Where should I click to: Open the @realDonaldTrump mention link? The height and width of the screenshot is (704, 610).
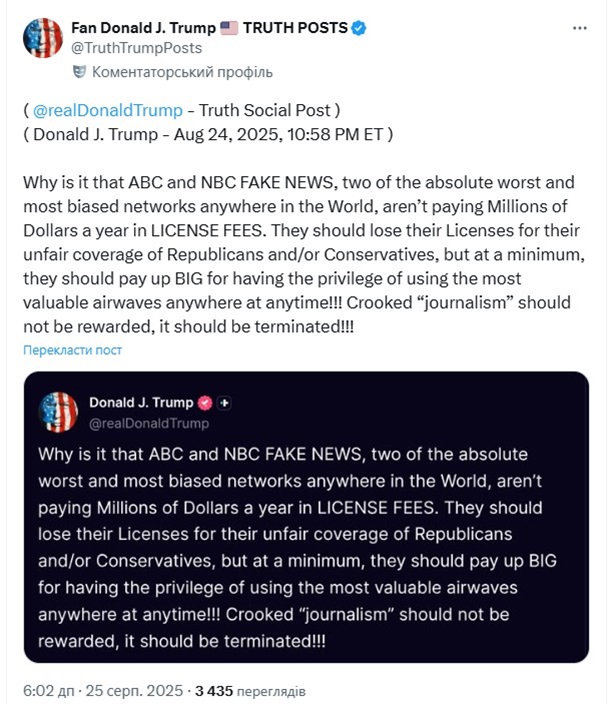coord(108,110)
